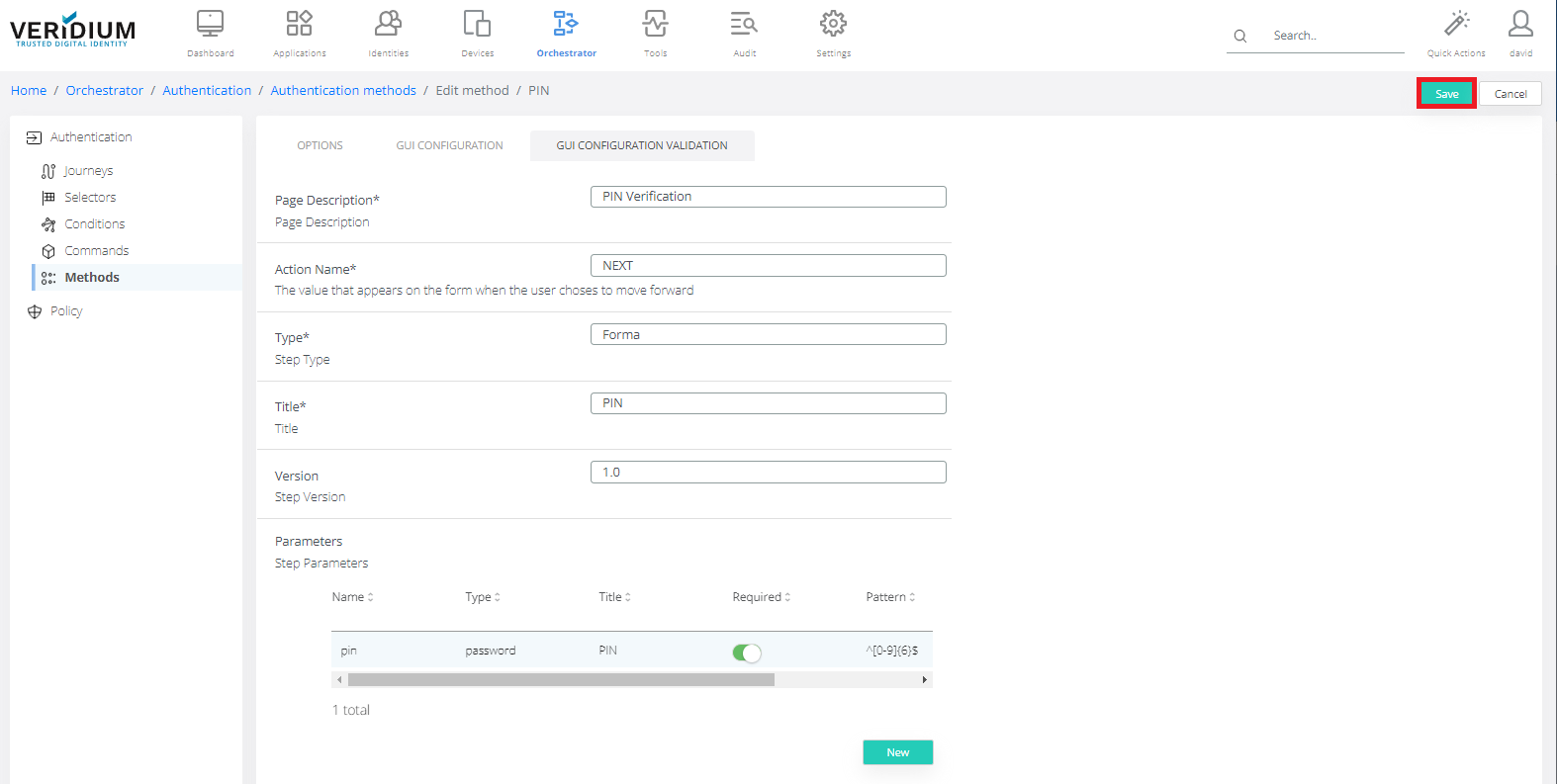The image size is (1557, 784).
Task: Click the New parameter button
Action: (897, 752)
